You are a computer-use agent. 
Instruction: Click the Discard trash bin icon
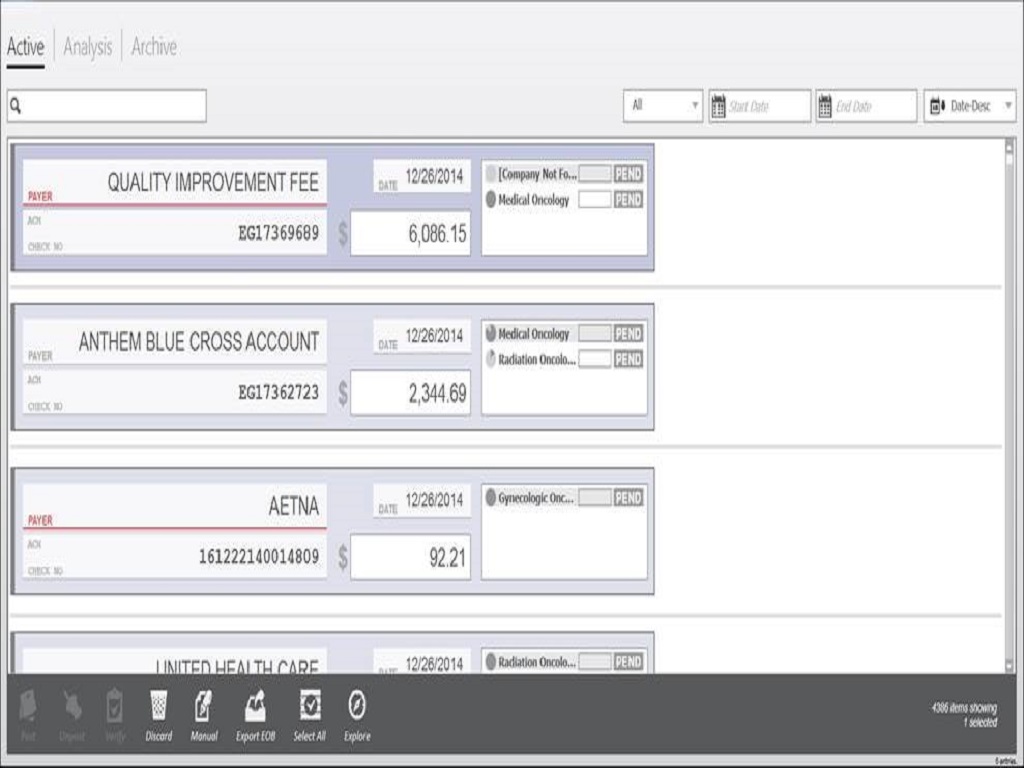pos(158,705)
